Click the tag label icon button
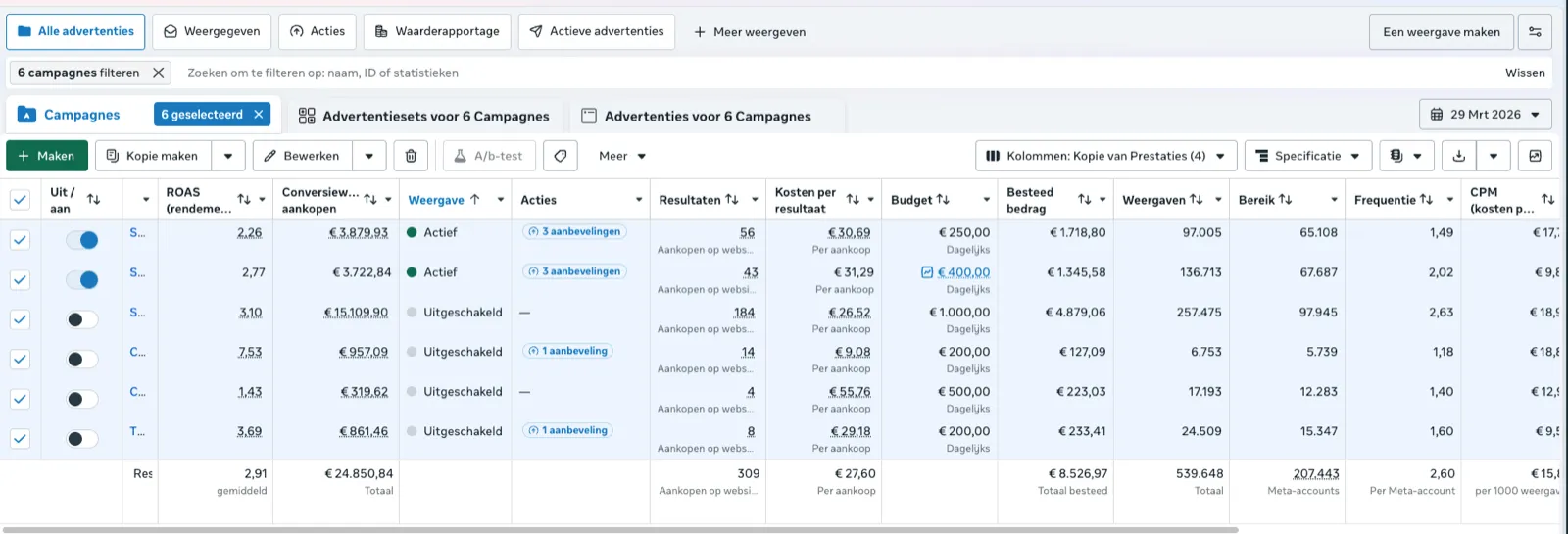Screen dimensions: 1568x534 point(560,156)
